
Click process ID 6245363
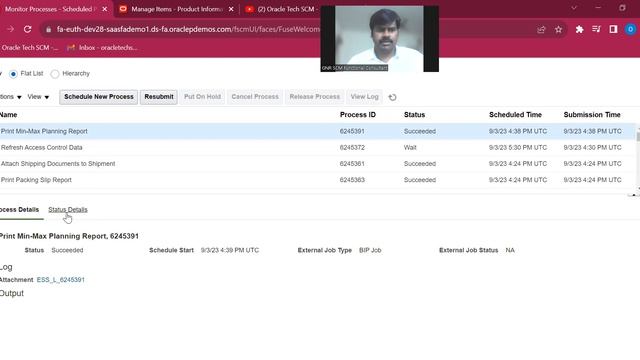[x=352, y=180]
